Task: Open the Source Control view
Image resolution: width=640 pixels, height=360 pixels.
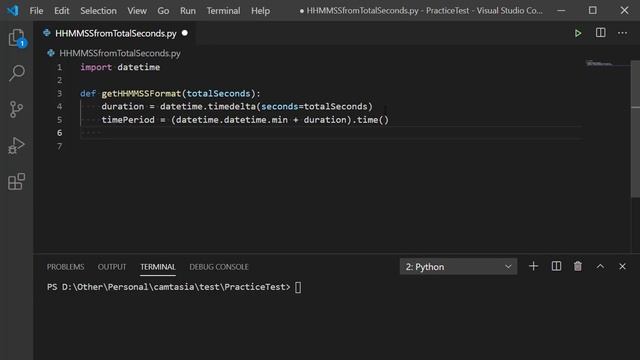Action: [16, 109]
